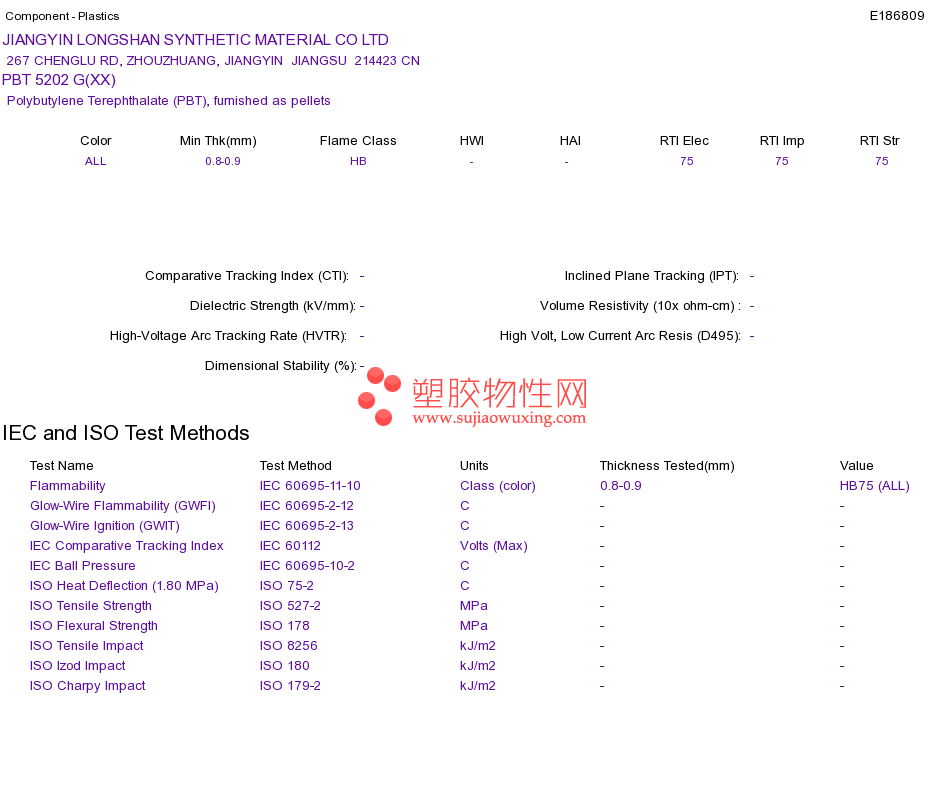Click the Value column header

pyautogui.click(x=857, y=465)
